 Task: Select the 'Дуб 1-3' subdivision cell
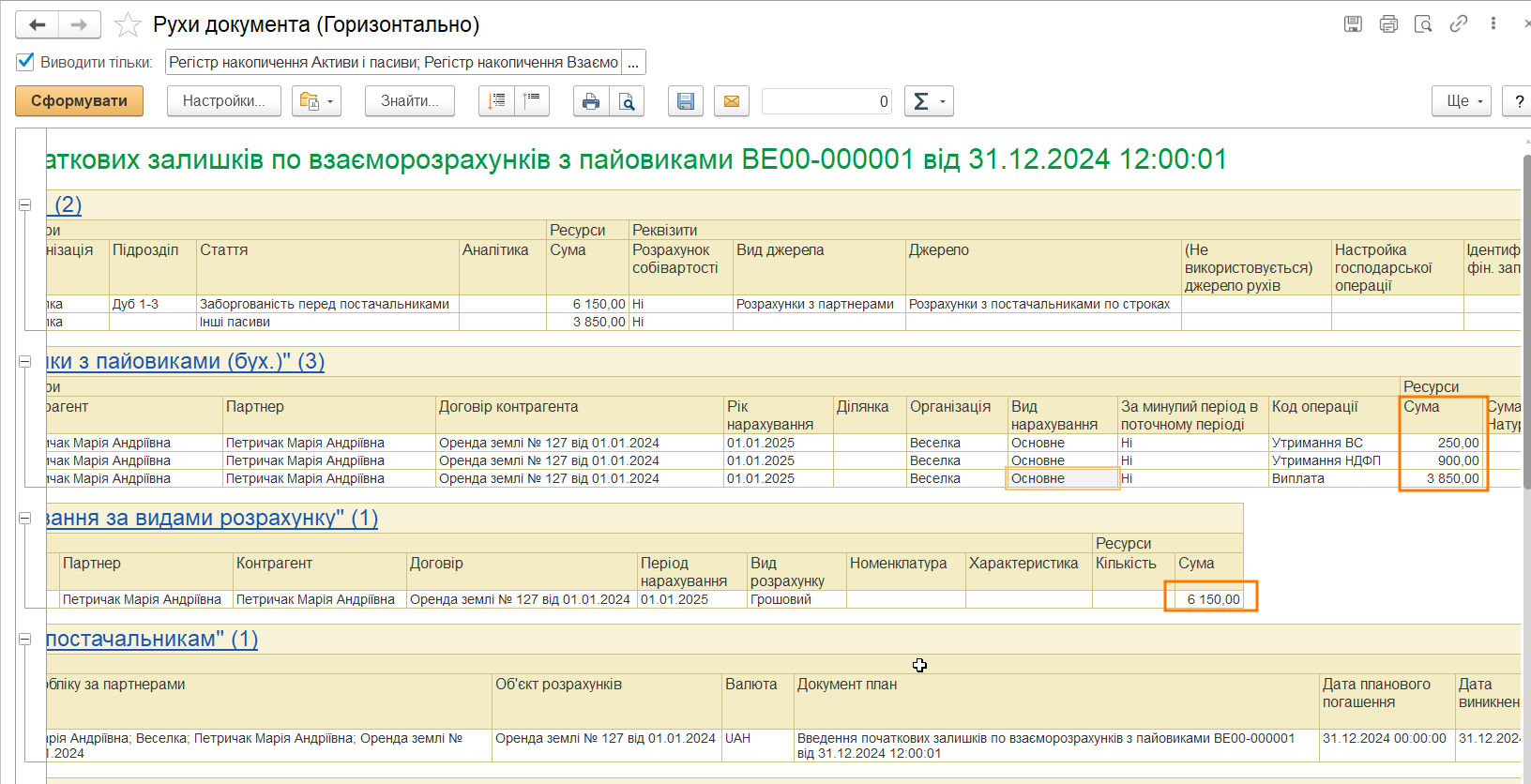click(153, 304)
